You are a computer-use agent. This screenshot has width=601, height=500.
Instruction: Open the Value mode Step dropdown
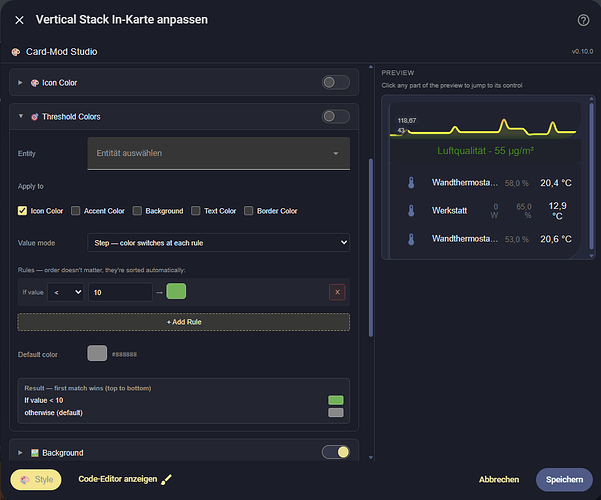(x=218, y=243)
